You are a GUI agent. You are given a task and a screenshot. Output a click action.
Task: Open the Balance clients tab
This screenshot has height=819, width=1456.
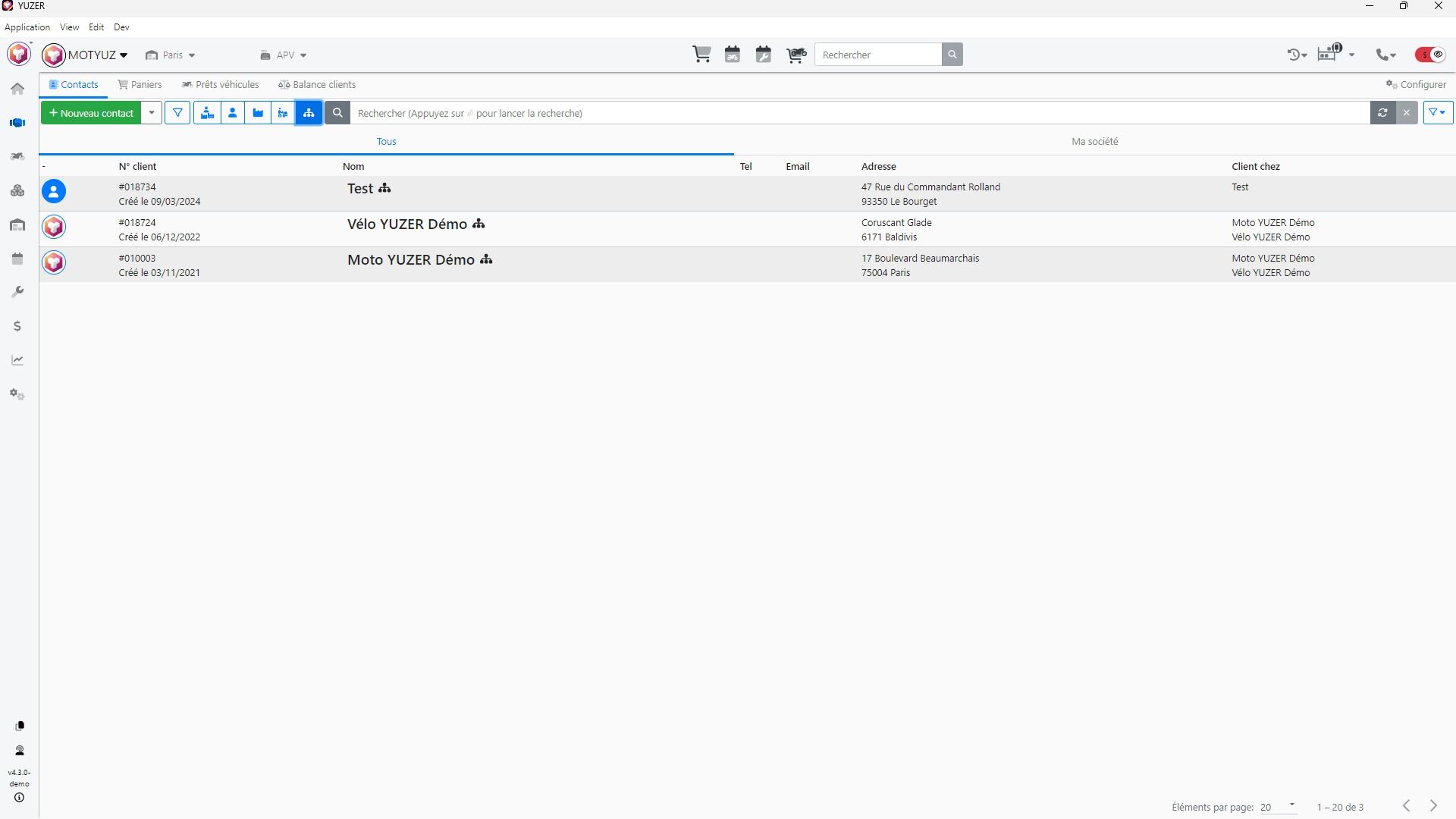[318, 85]
